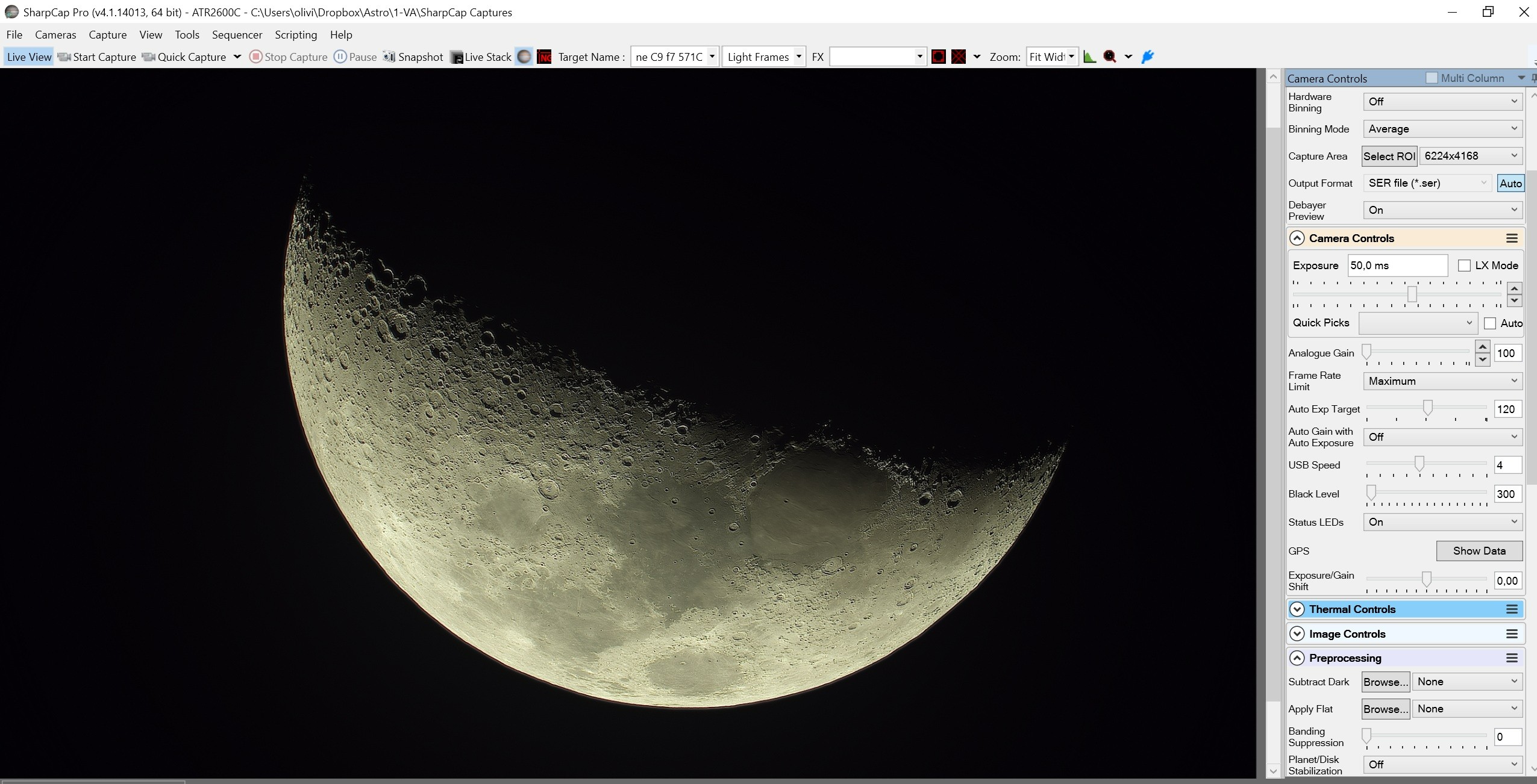Click the blue plug connection icon
The width and height of the screenshot is (1537, 784).
click(1148, 57)
